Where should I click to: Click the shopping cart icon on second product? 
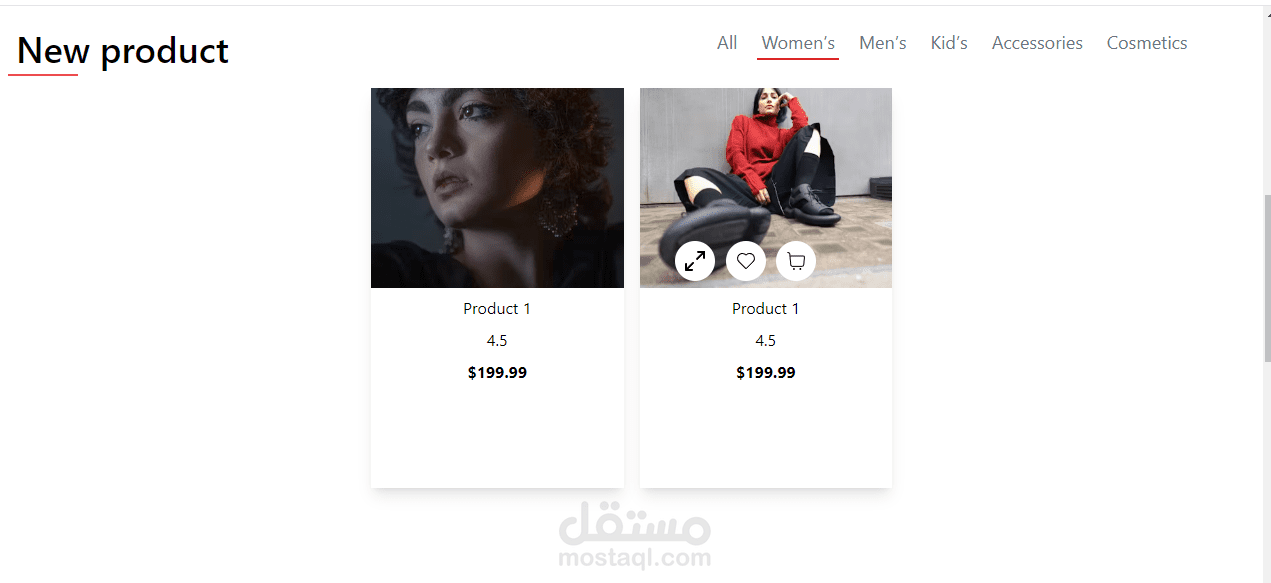[x=796, y=261]
